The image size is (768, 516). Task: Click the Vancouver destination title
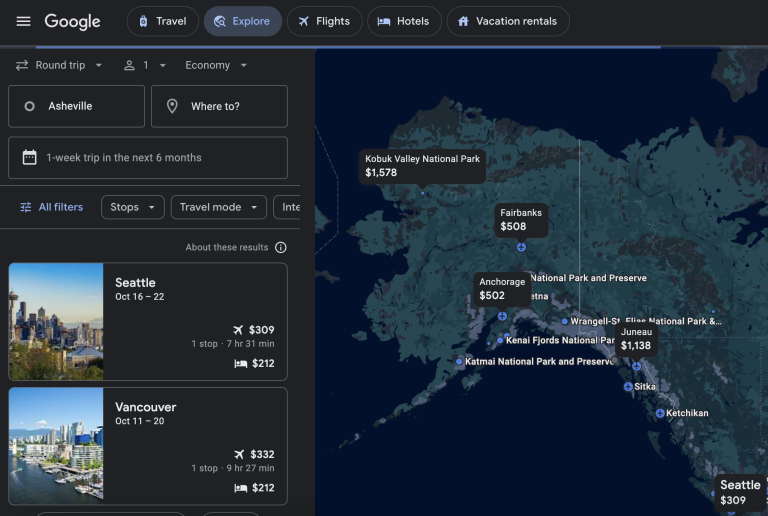tap(145, 407)
